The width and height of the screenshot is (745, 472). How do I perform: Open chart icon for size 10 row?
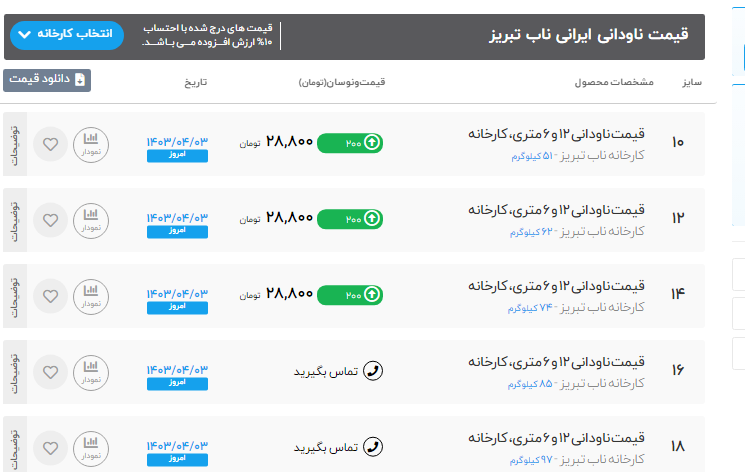click(91, 144)
